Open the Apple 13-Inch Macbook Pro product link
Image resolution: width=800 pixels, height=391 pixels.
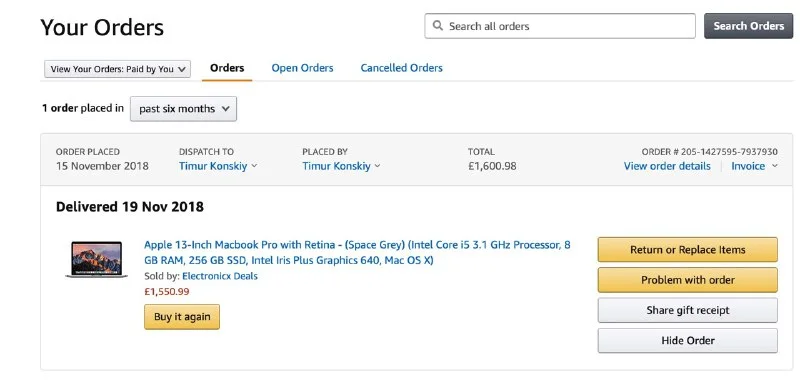pyautogui.click(x=357, y=253)
